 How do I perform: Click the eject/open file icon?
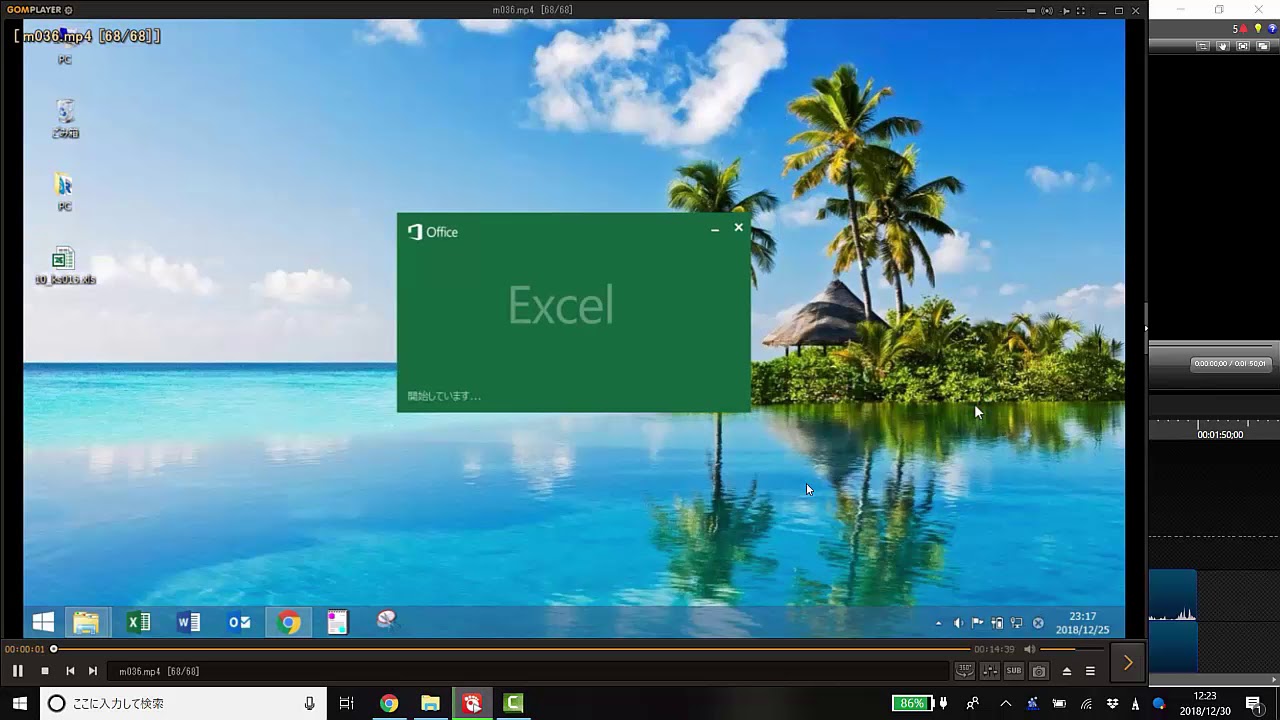(1067, 671)
